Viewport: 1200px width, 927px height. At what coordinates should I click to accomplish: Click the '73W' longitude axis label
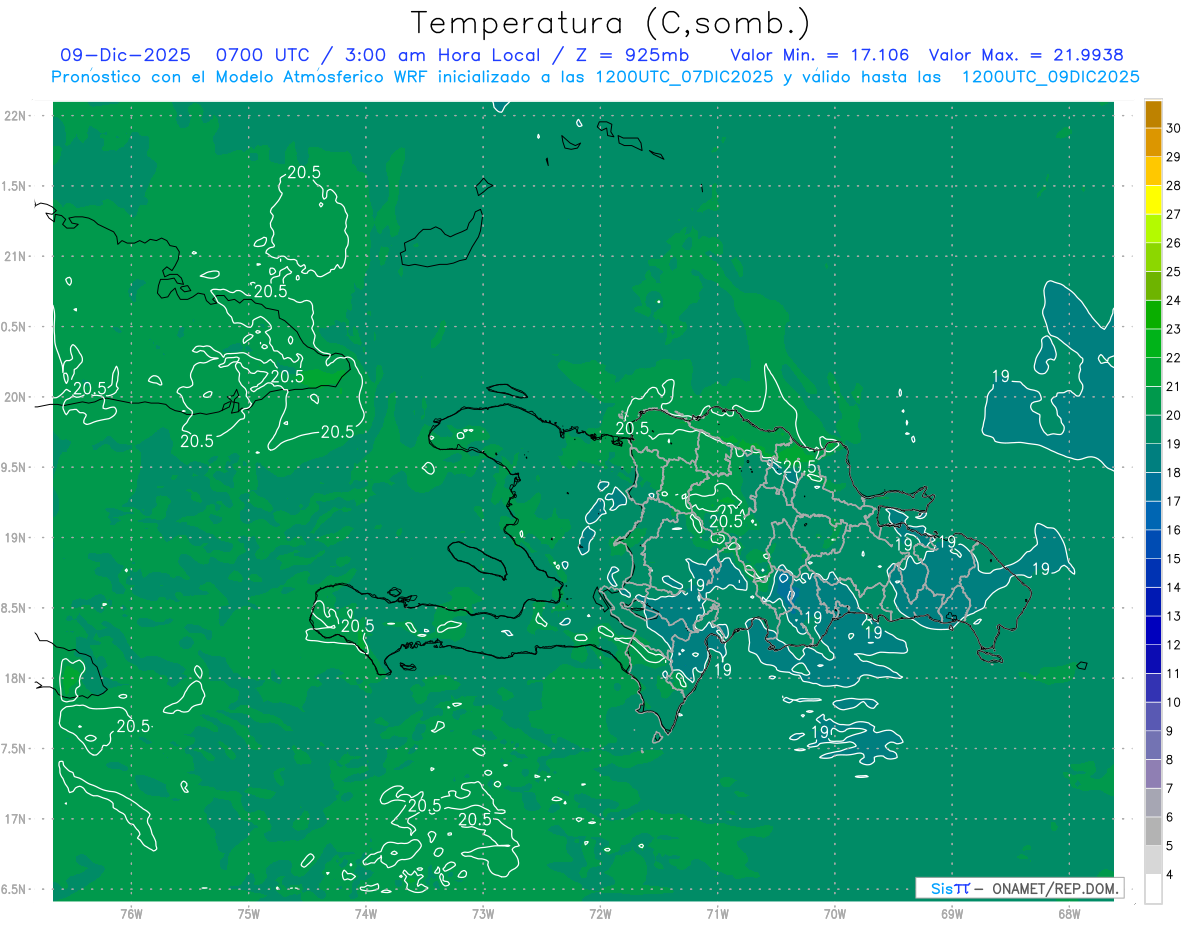483,914
